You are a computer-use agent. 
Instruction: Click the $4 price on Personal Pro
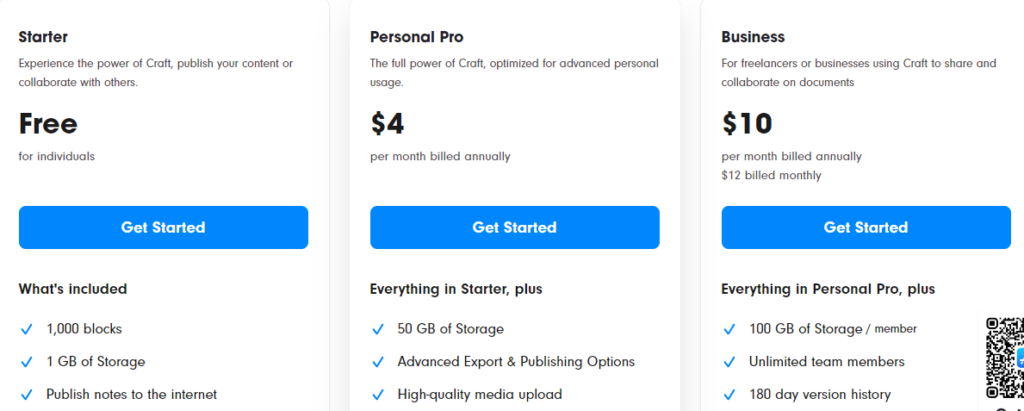387,123
